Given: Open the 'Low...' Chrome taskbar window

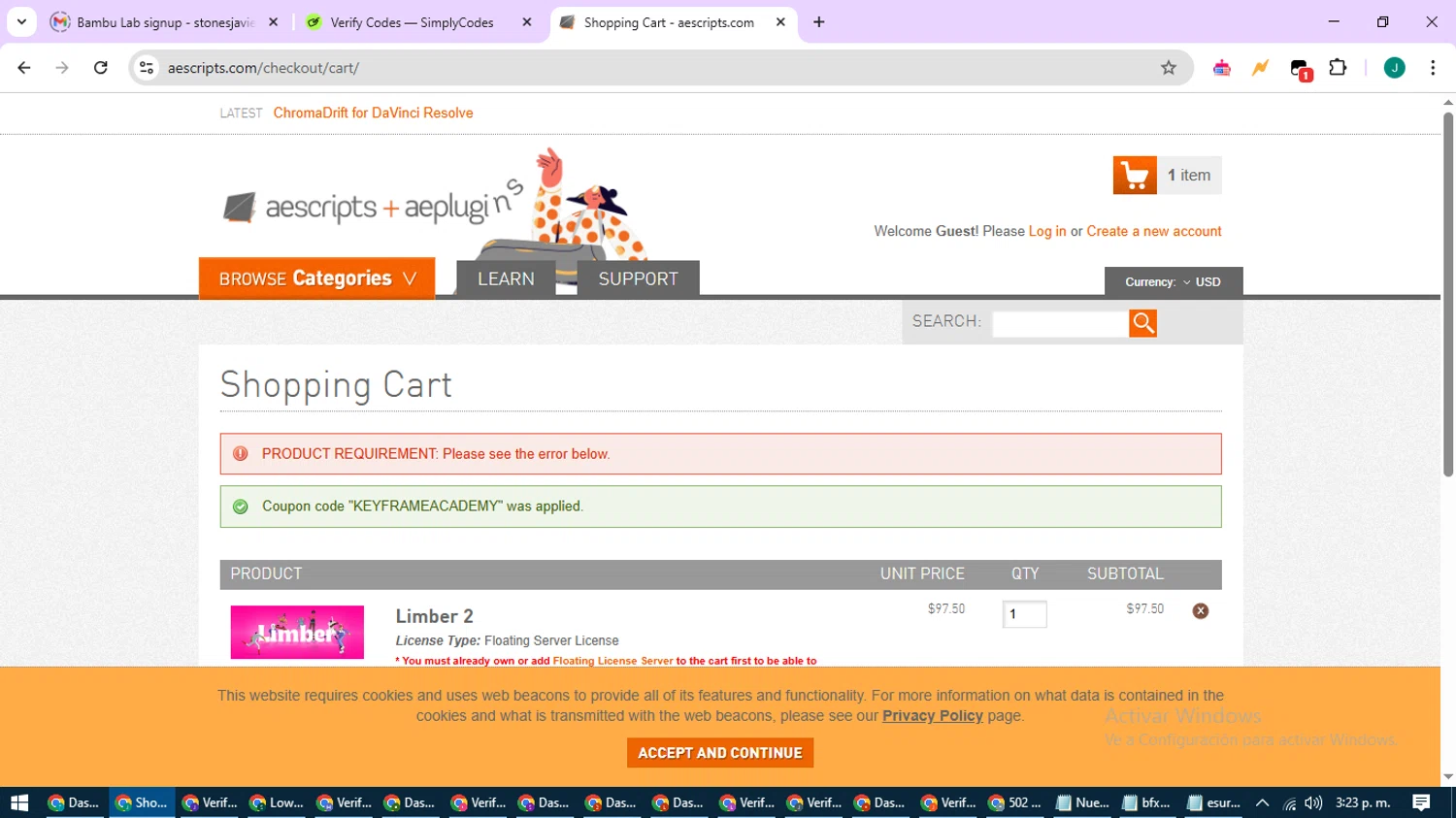Looking at the screenshot, I should 276,802.
